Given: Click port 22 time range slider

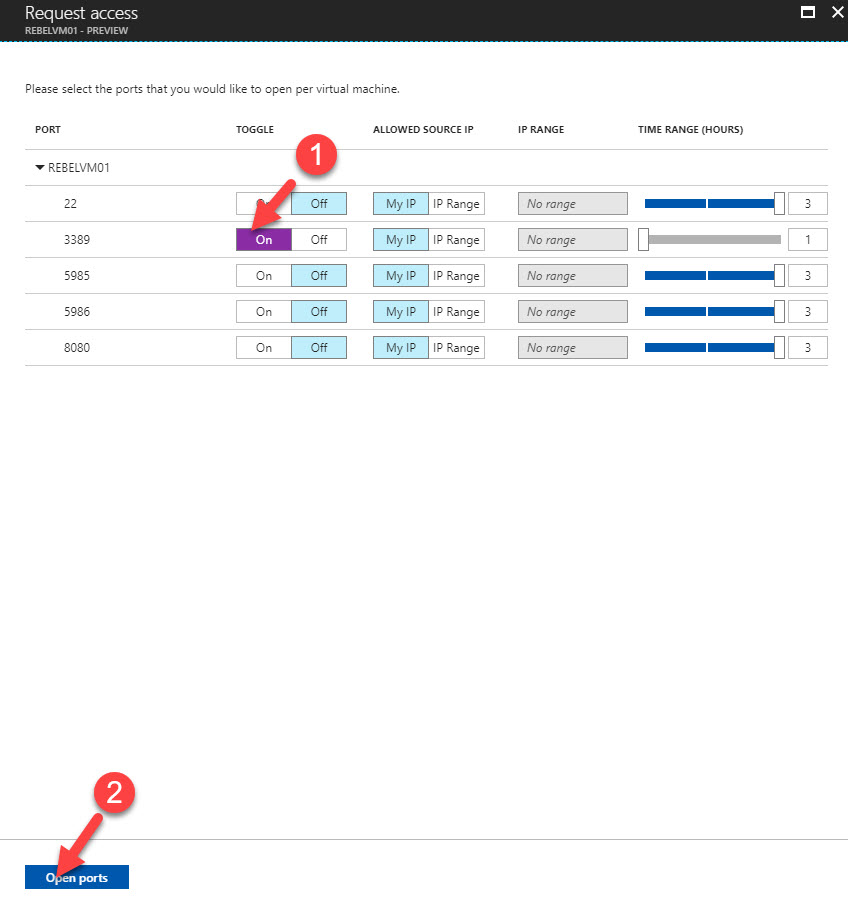Looking at the screenshot, I should [709, 204].
